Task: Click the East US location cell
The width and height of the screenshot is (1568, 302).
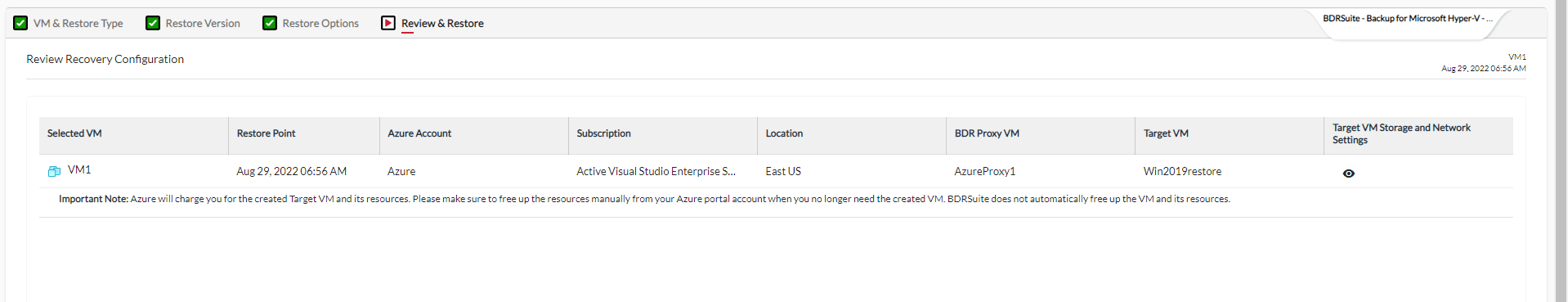Action: point(783,171)
